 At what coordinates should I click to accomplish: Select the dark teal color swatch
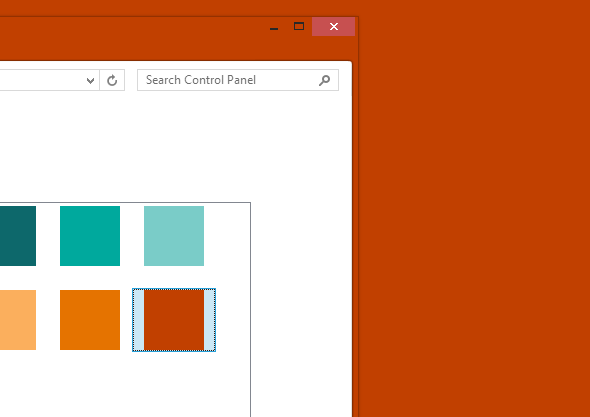tap(18, 236)
